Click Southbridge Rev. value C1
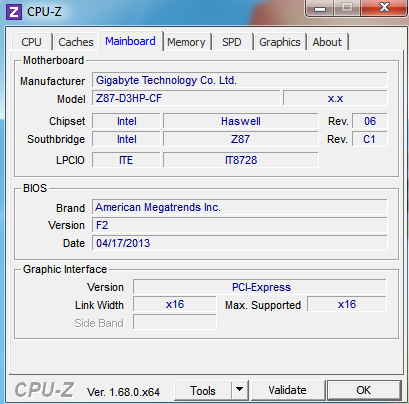This screenshot has width=409, height=404. (x=370, y=139)
